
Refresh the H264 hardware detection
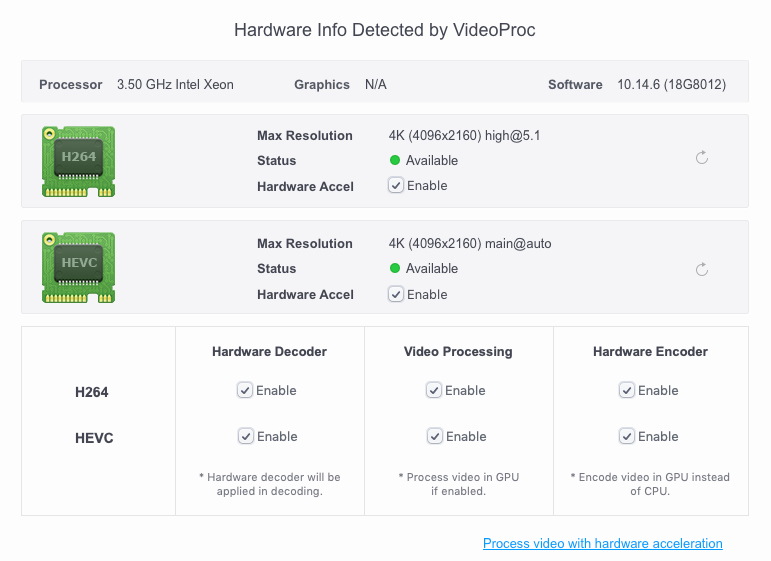702,157
